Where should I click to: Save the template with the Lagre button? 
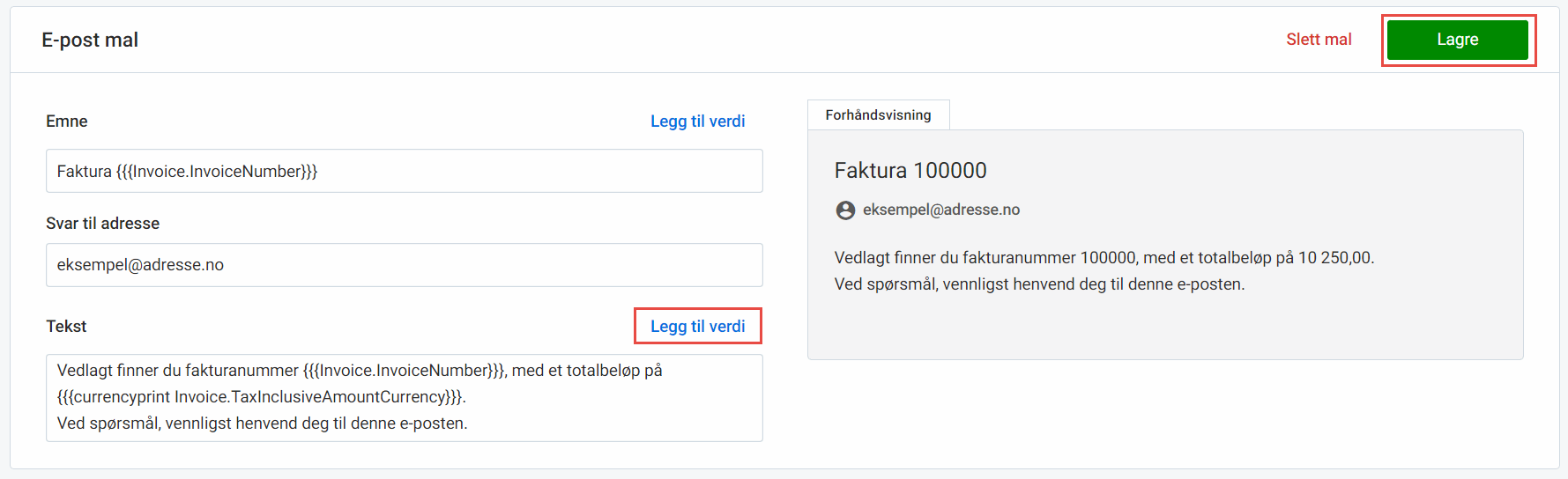1457,40
